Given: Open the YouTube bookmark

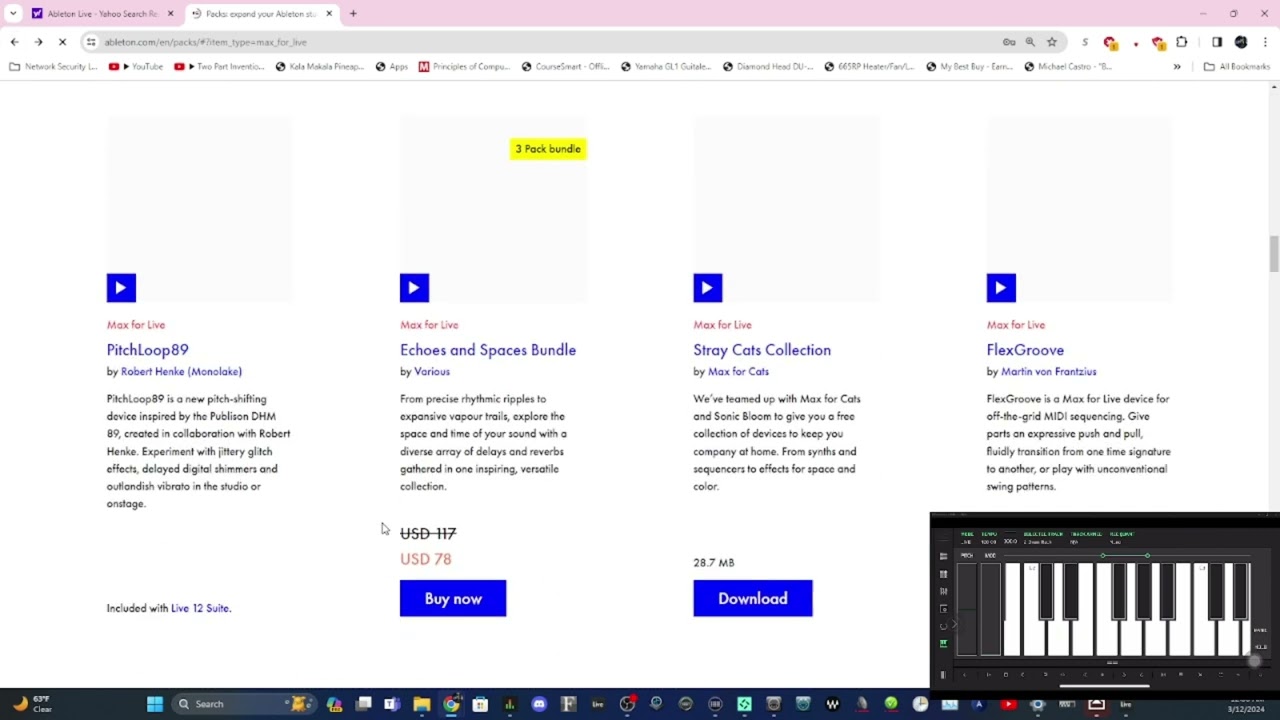Looking at the screenshot, I should 136,67.
